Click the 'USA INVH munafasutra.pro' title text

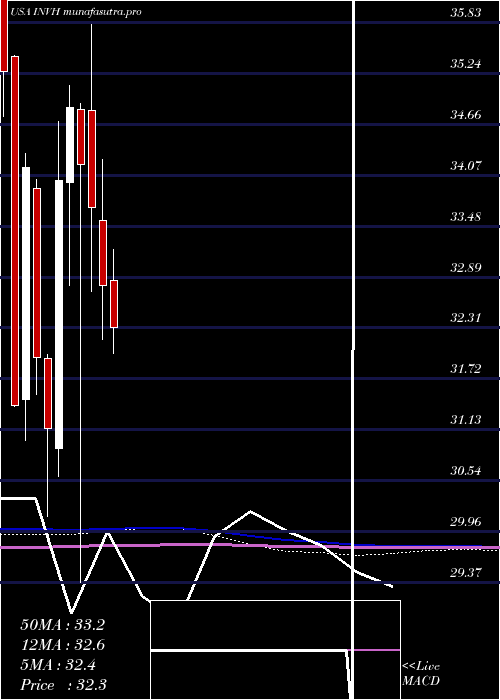(75, 12)
